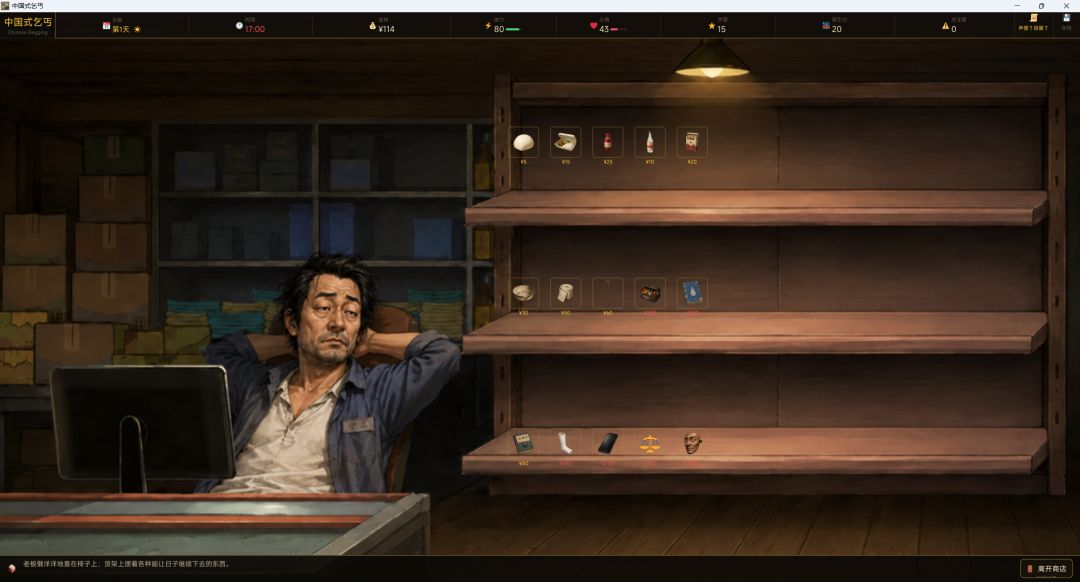Viewport: 1080px width, 582px height.
Task: Click the green stamina bar
Action: 513,30
